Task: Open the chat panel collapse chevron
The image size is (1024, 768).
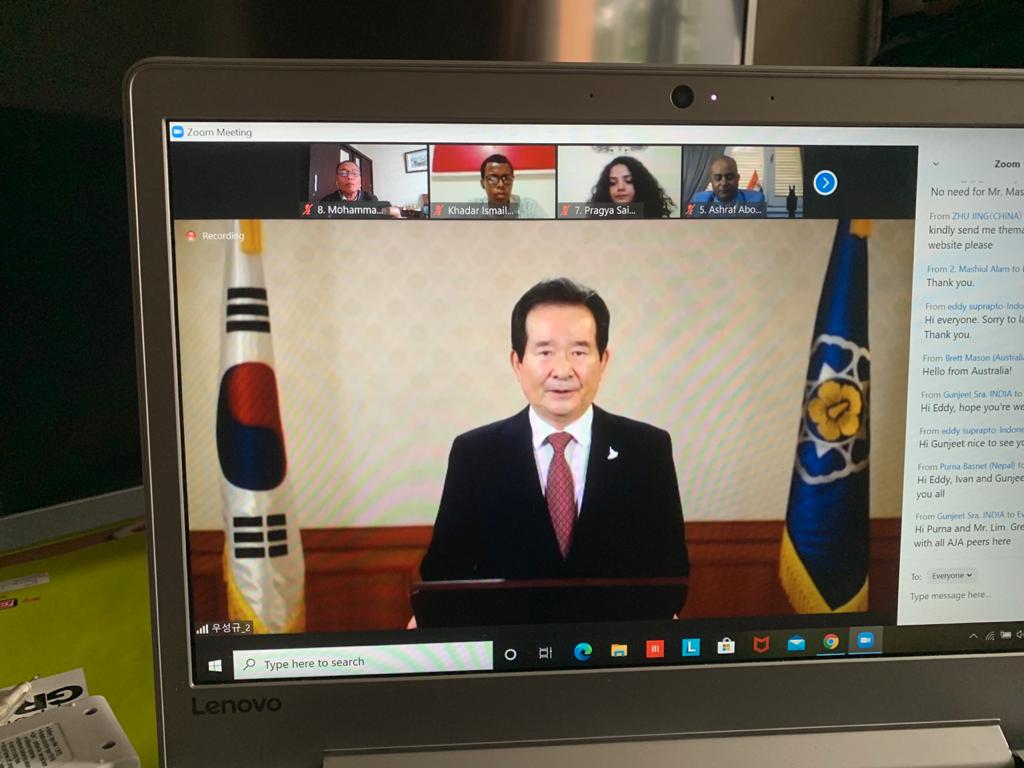Action: click(x=936, y=164)
